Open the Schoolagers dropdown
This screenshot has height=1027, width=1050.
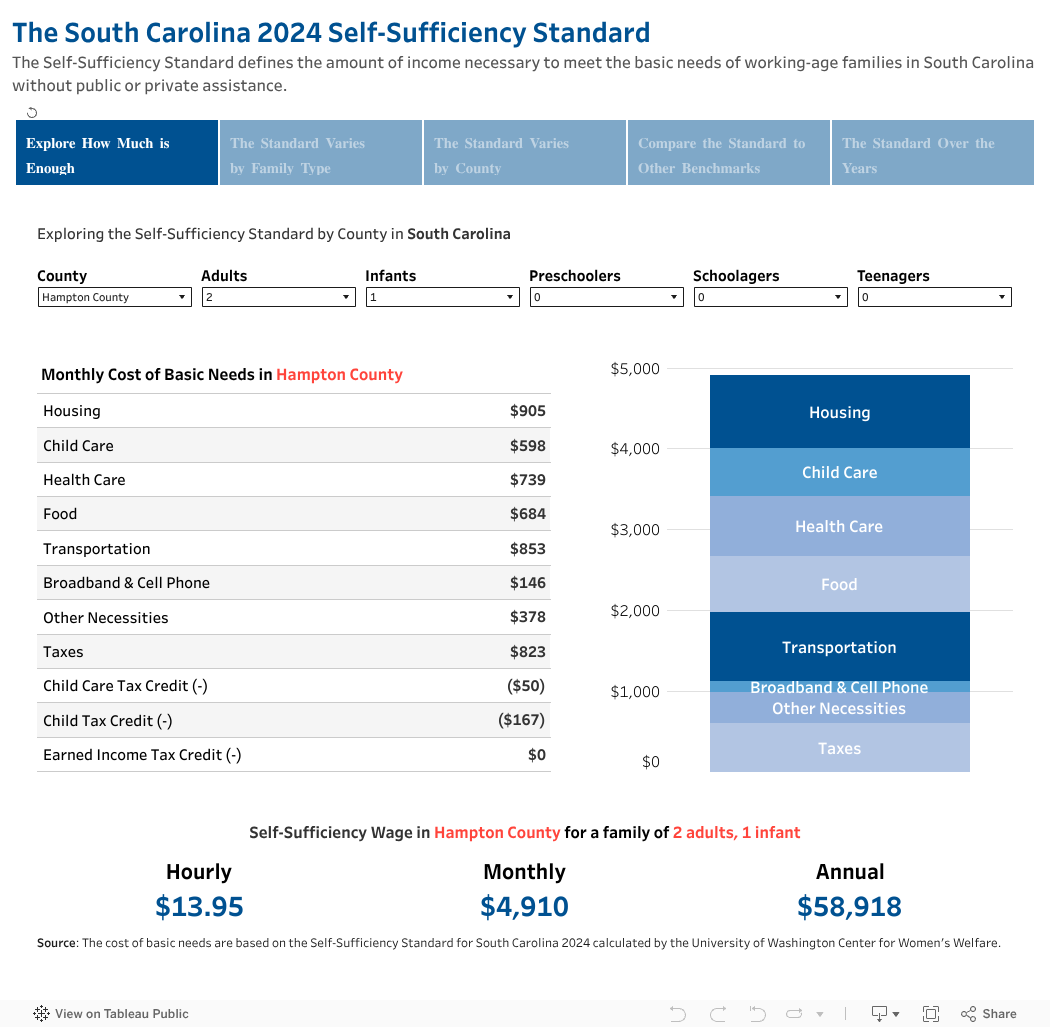pyautogui.click(x=771, y=297)
